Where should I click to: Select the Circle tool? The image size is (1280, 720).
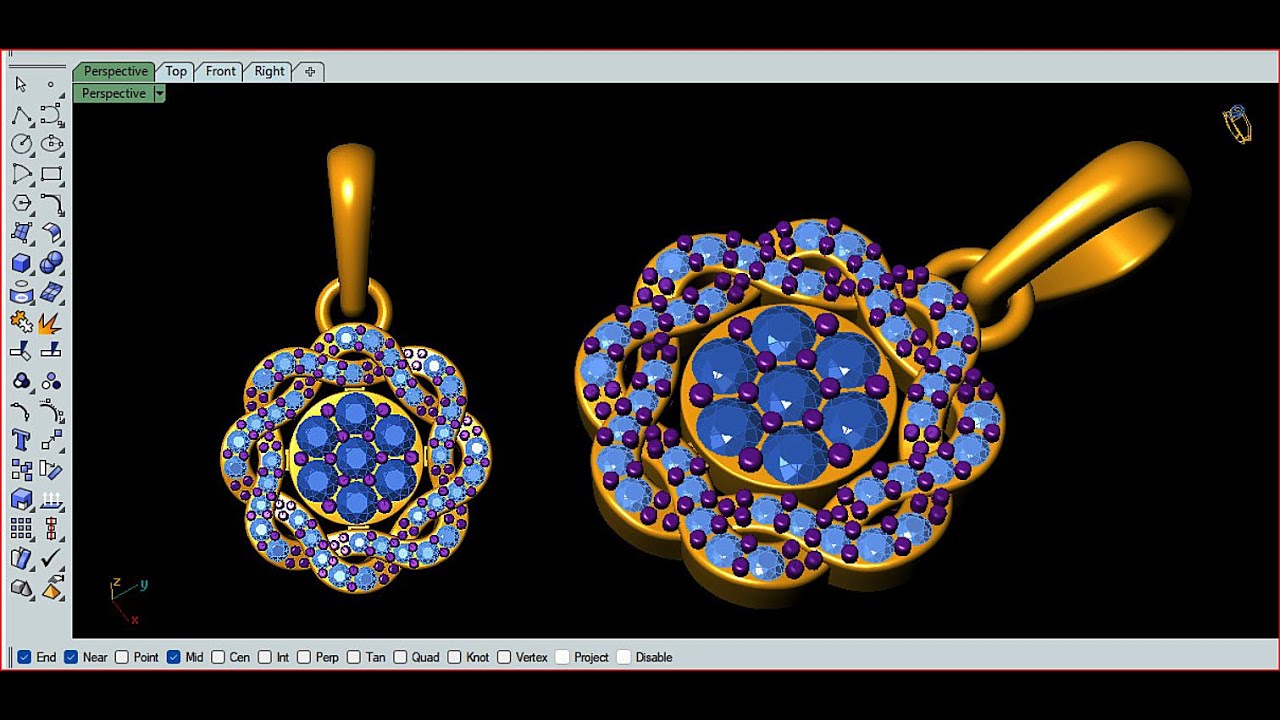click(x=21, y=144)
